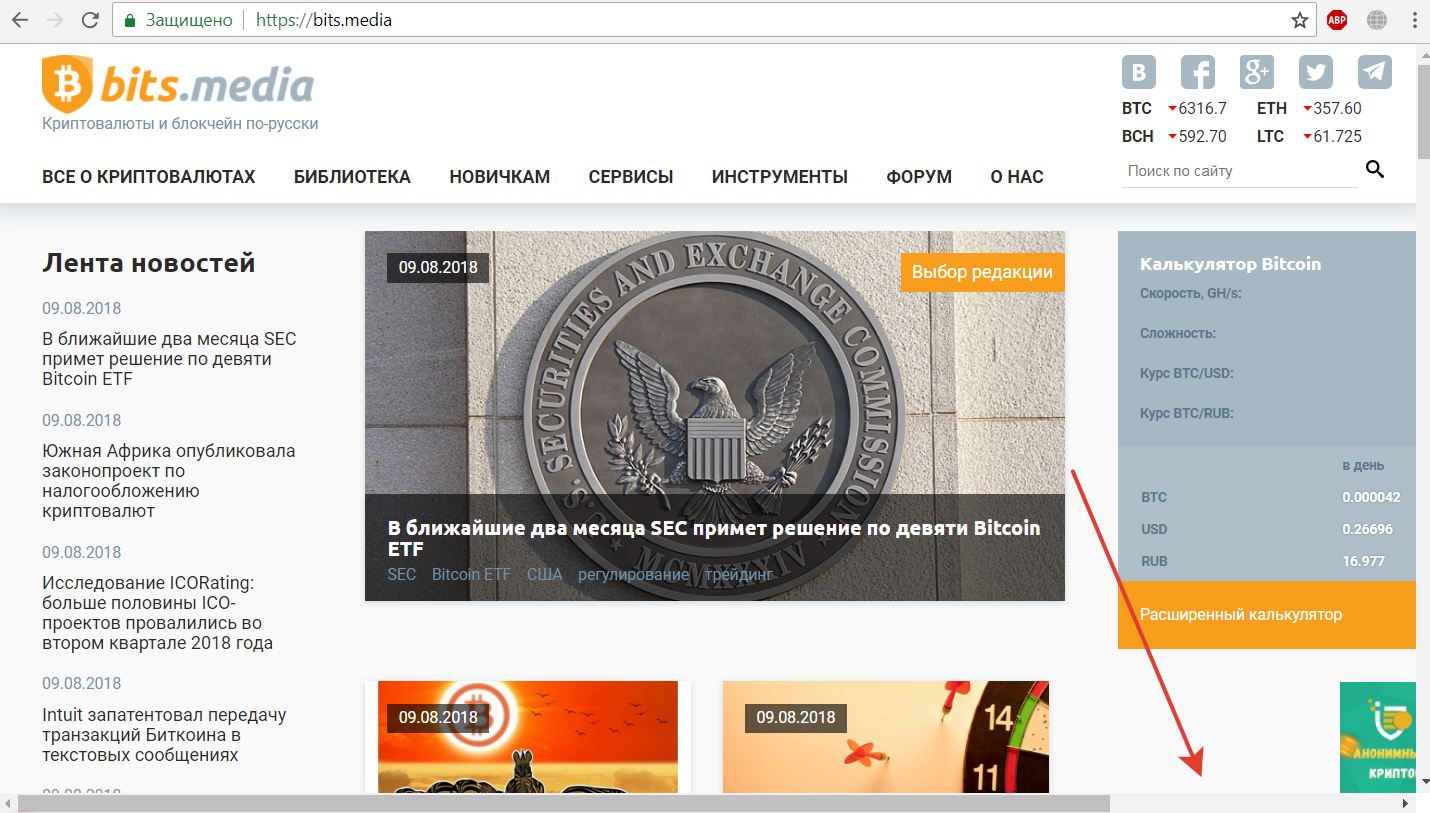Click the vertical scrollbar thumb
This screenshot has width=1430, height=813.
click(x=1423, y=112)
